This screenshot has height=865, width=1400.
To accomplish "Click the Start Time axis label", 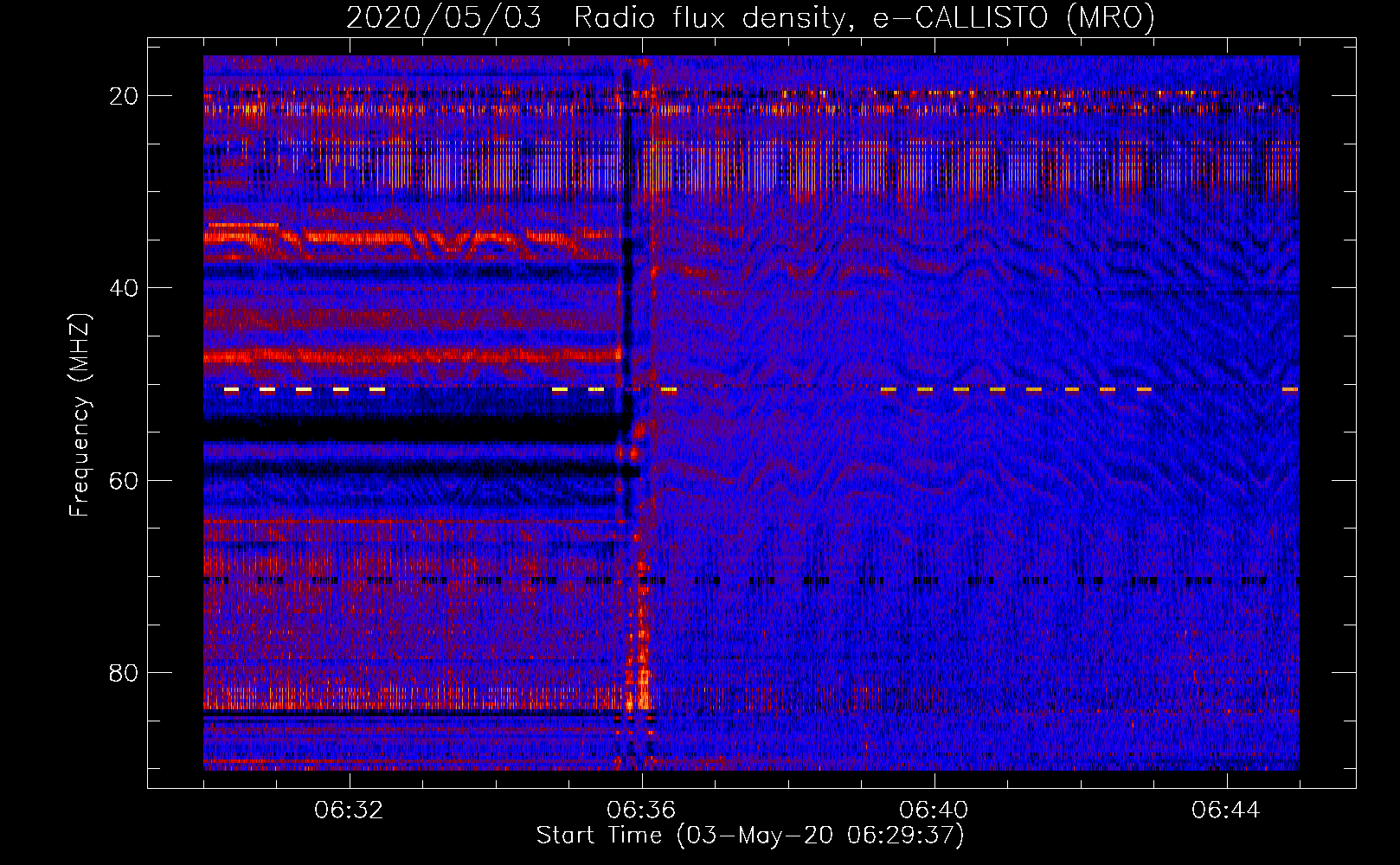I will pos(750,836).
